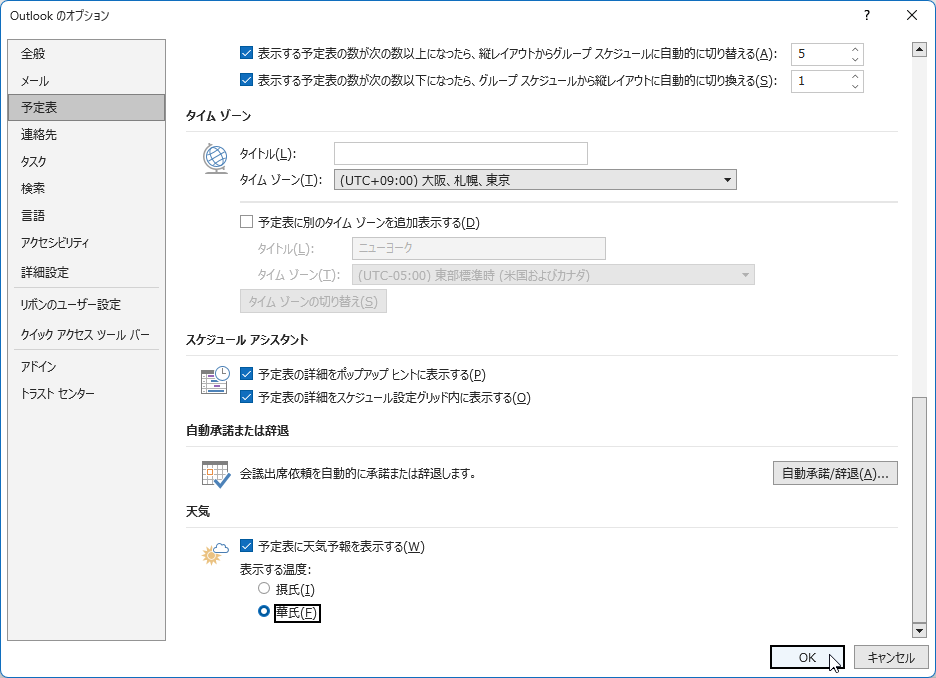This screenshot has height=678, width=936.
Task: Confirm settings with the OK button
Action: pyautogui.click(x=807, y=657)
